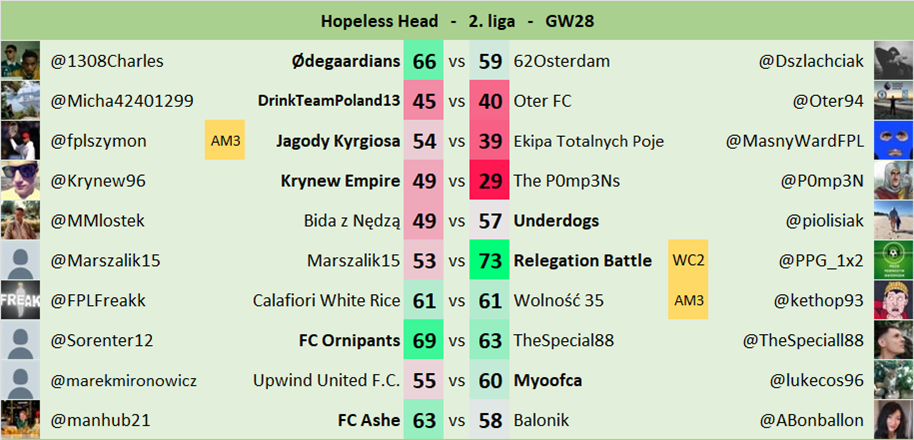Image resolution: width=914 pixels, height=440 pixels.
Task: Open the FREAK avatar of @FPLFreakk
Action: [20, 300]
